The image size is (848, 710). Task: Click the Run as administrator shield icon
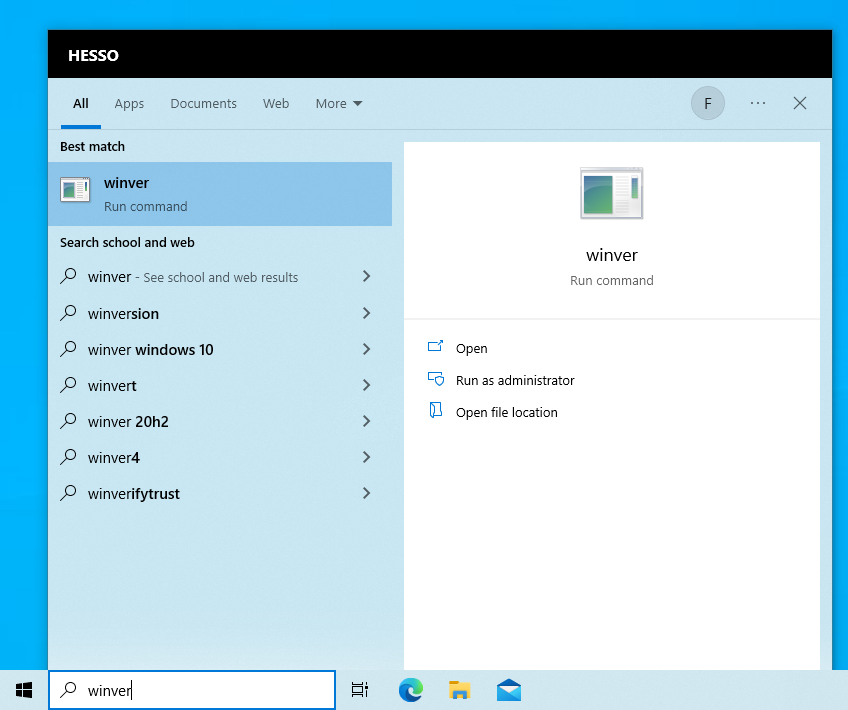(435, 379)
